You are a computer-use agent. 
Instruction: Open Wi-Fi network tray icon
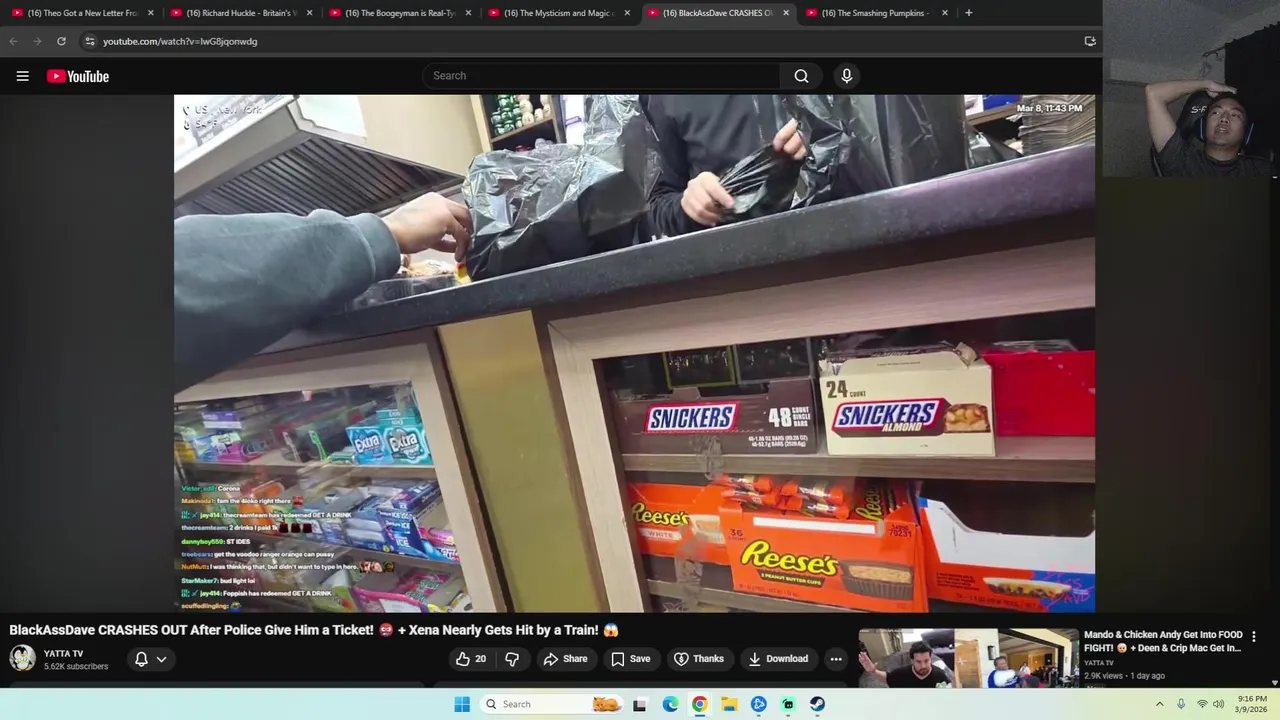1202,704
